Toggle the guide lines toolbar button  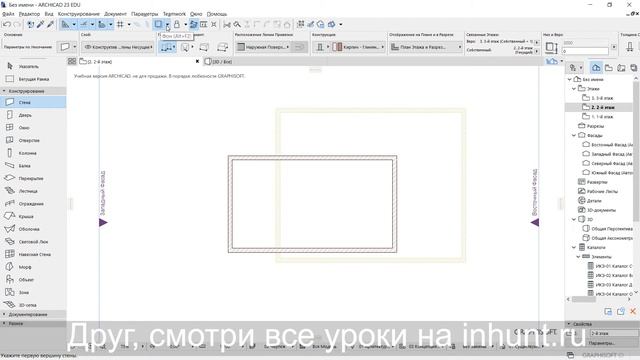point(83,24)
